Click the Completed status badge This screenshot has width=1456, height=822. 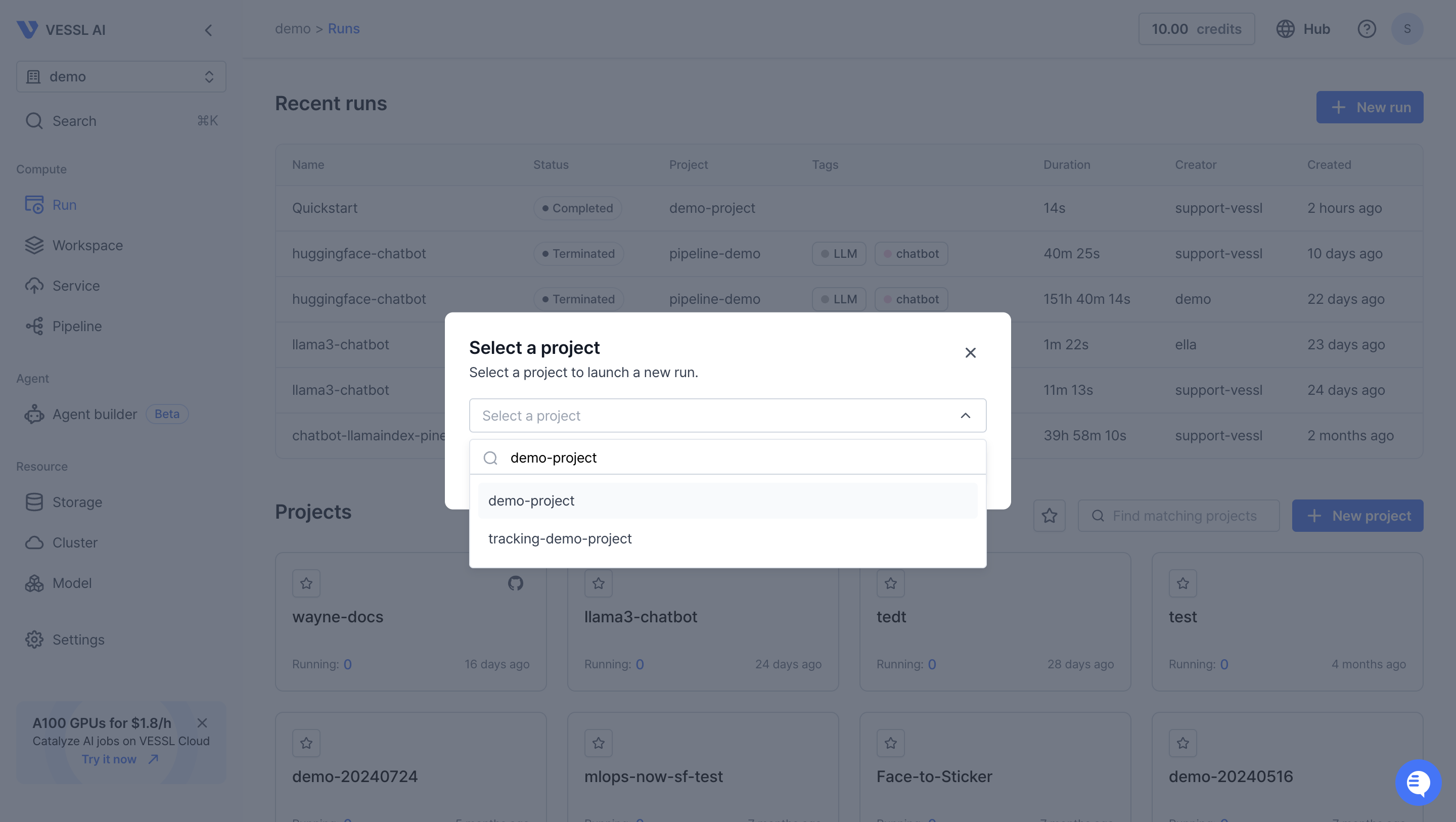click(578, 208)
